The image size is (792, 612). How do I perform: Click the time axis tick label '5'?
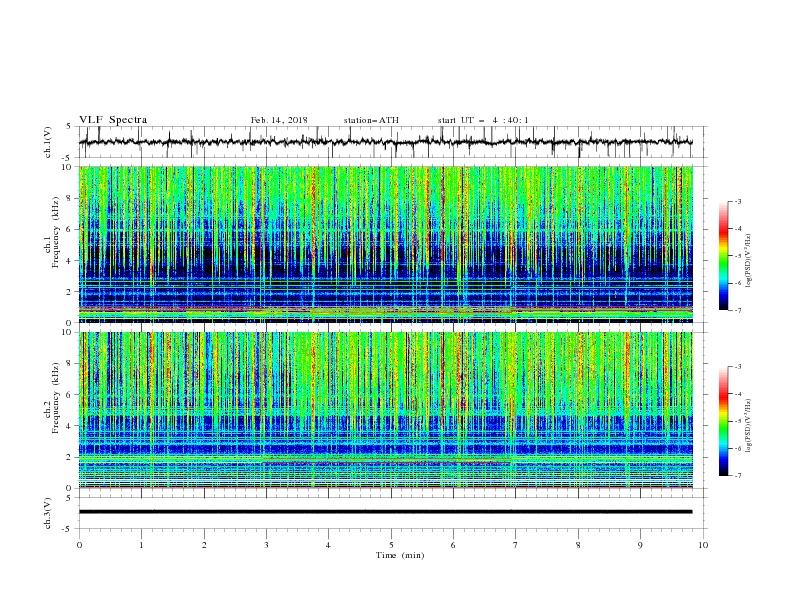pos(391,545)
